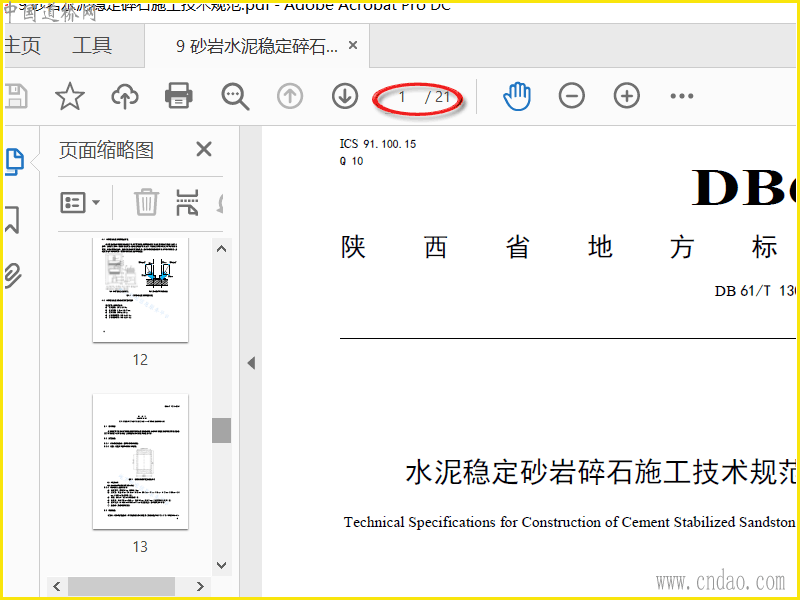The width and height of the screenshot is (800, 600).
Task: Delete selected pages with the trash icon
Action: (146, 202)
